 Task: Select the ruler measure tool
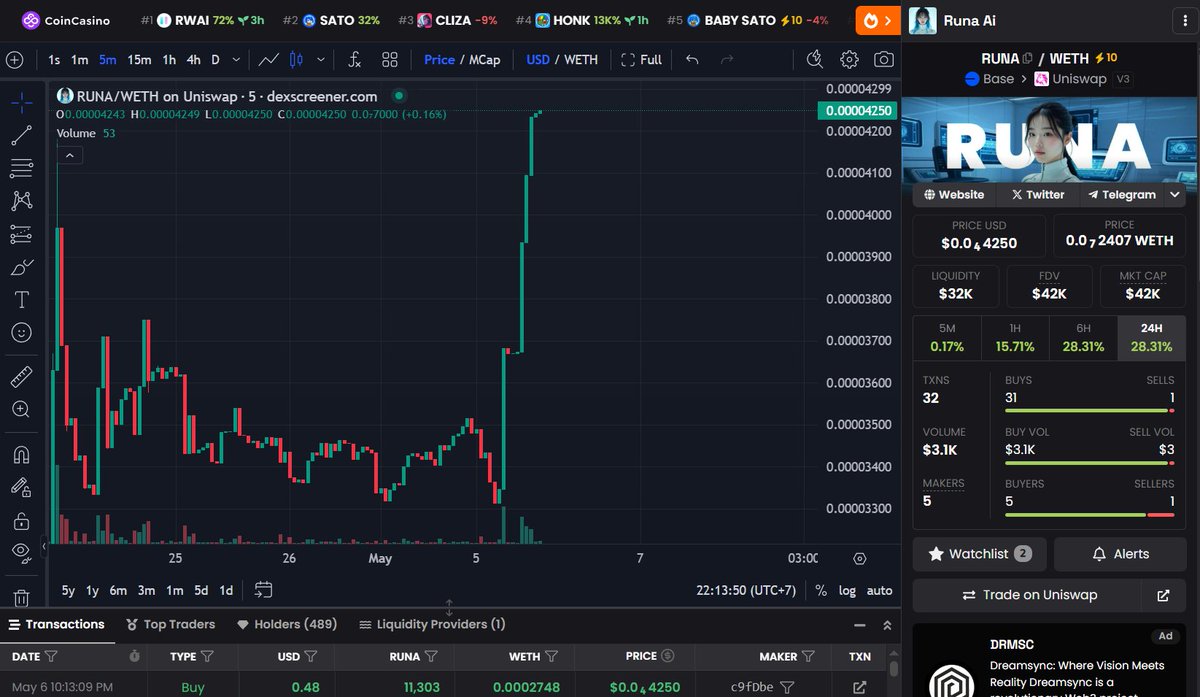click(x=21, y=376)
